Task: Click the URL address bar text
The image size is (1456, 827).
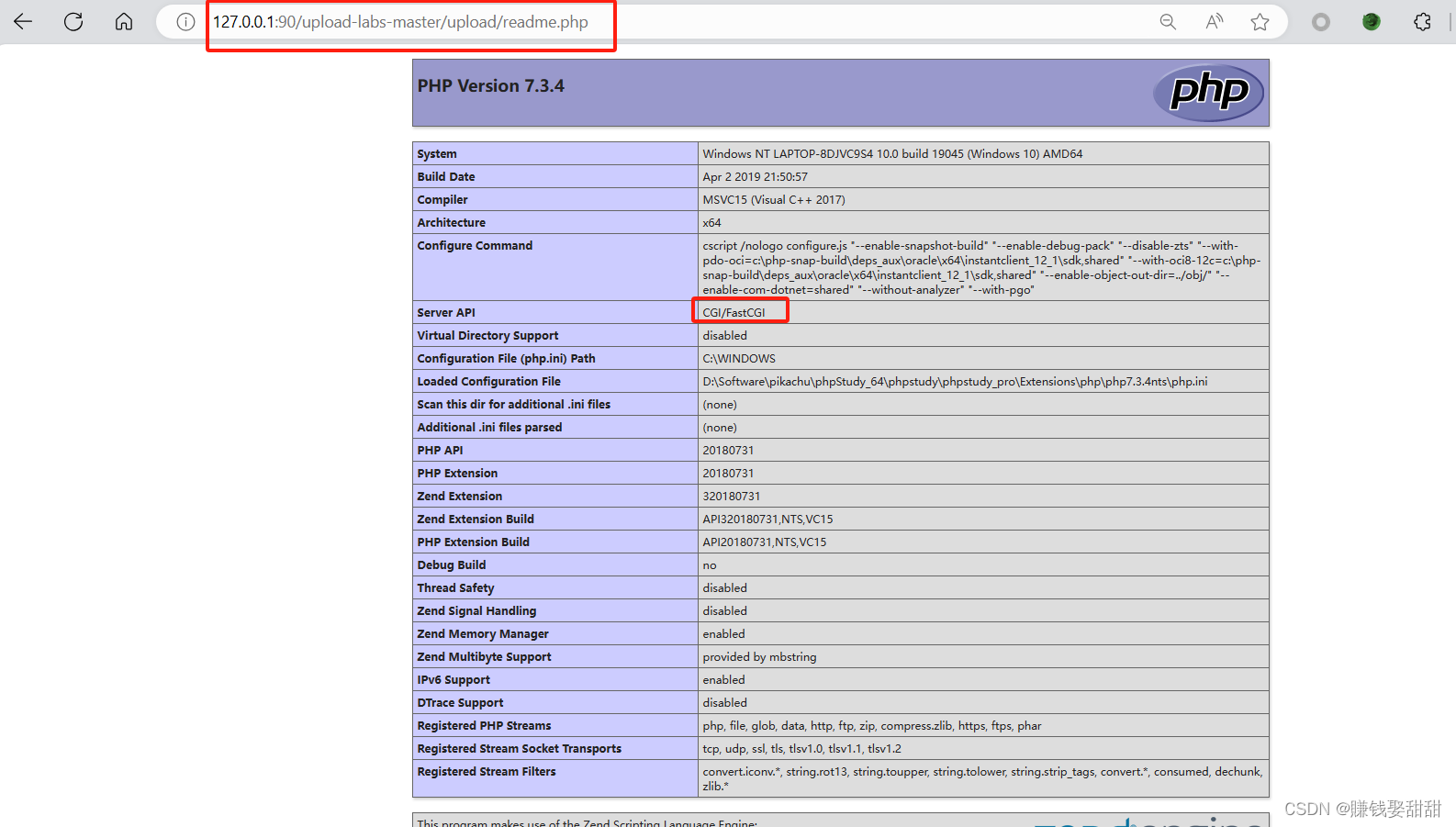Action: click(x=400, y=22)
